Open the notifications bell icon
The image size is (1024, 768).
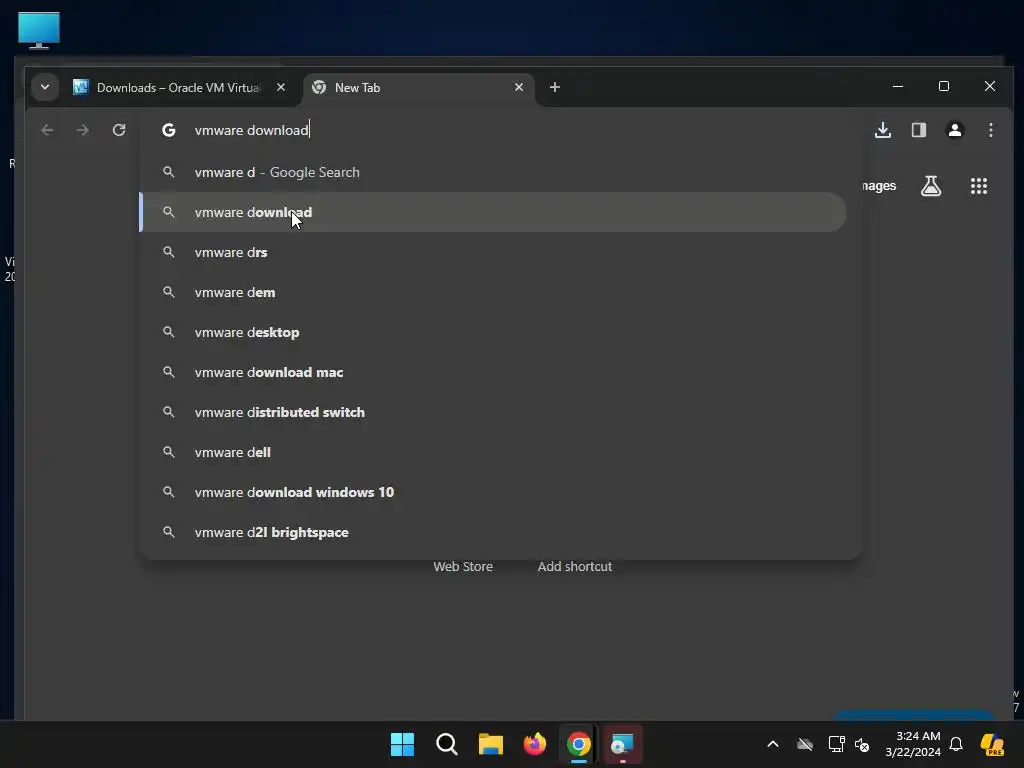coord(956,744)
